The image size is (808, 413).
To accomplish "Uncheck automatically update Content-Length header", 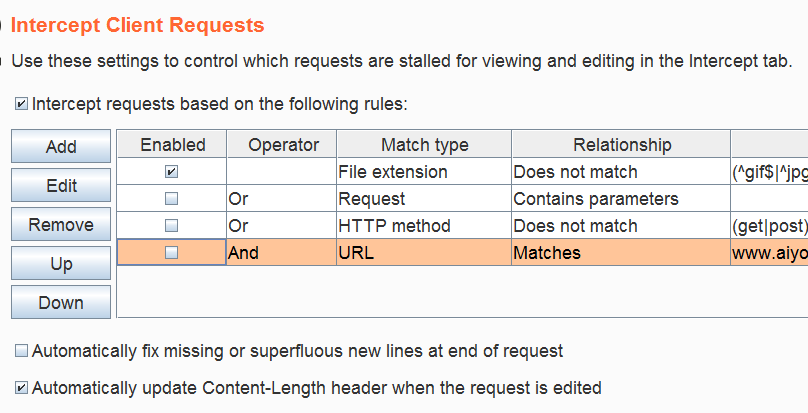I will tap(21, 388).
